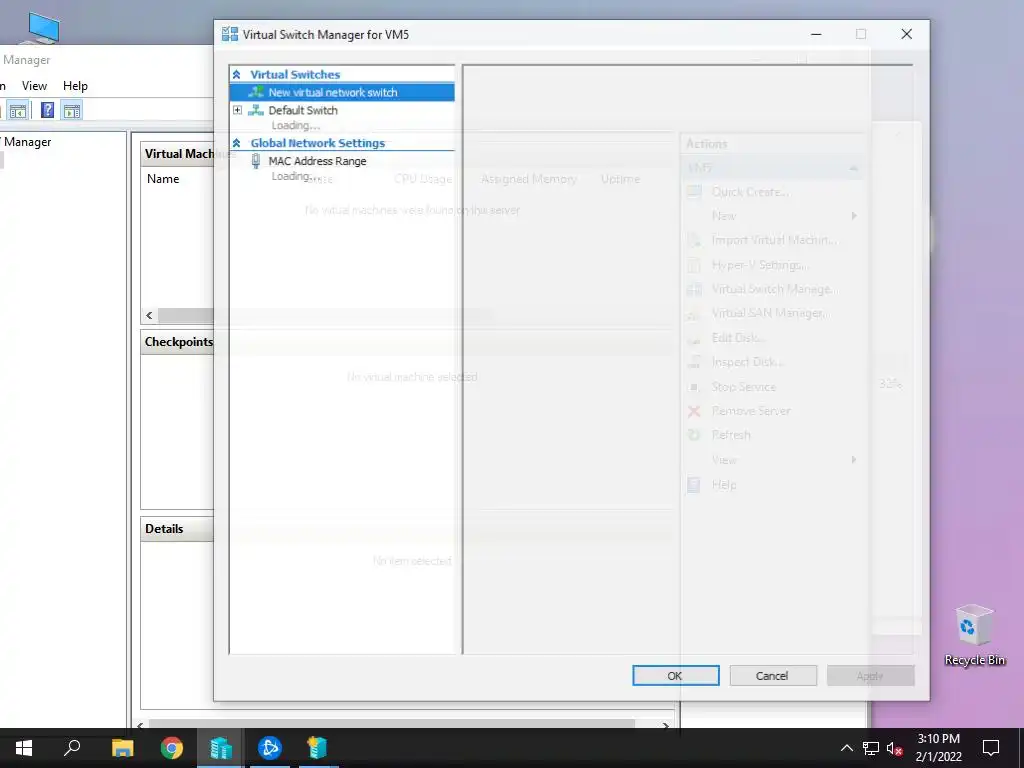The image size is (1024, 768).
Task: Open taskbar Search
Action: click(72, 747)
